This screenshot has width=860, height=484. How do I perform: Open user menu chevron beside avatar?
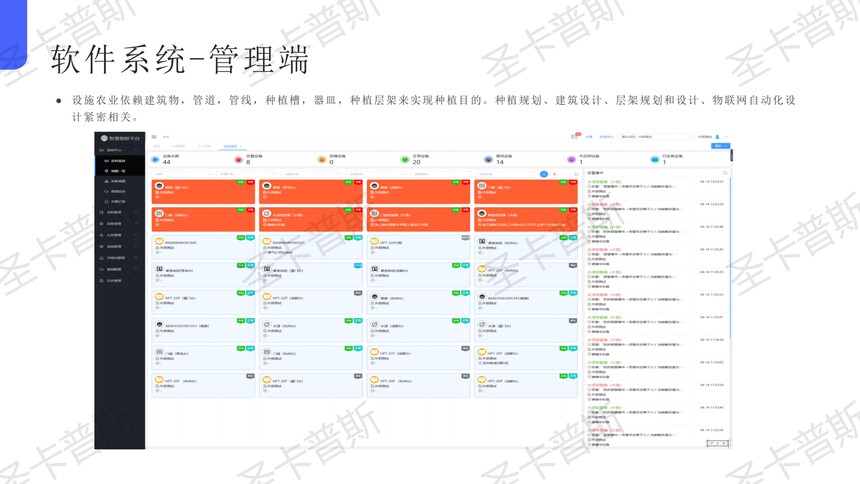pyautogui.click(x=726, y=137)
